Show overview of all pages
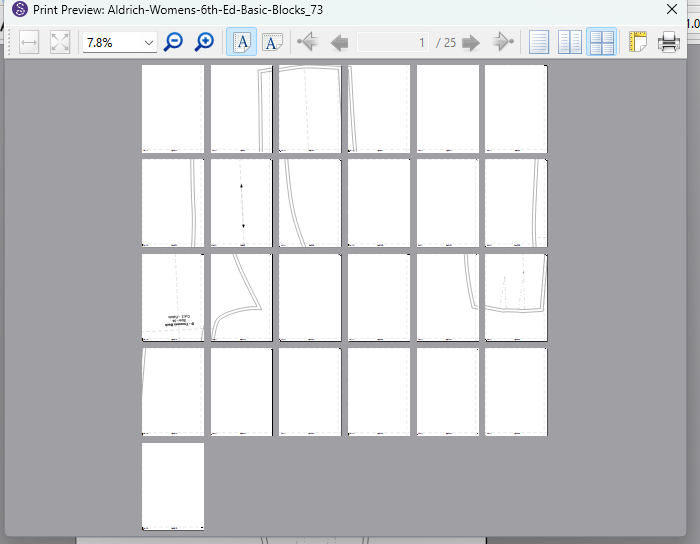This screenshot has height=544, width=700. (601, 42)
